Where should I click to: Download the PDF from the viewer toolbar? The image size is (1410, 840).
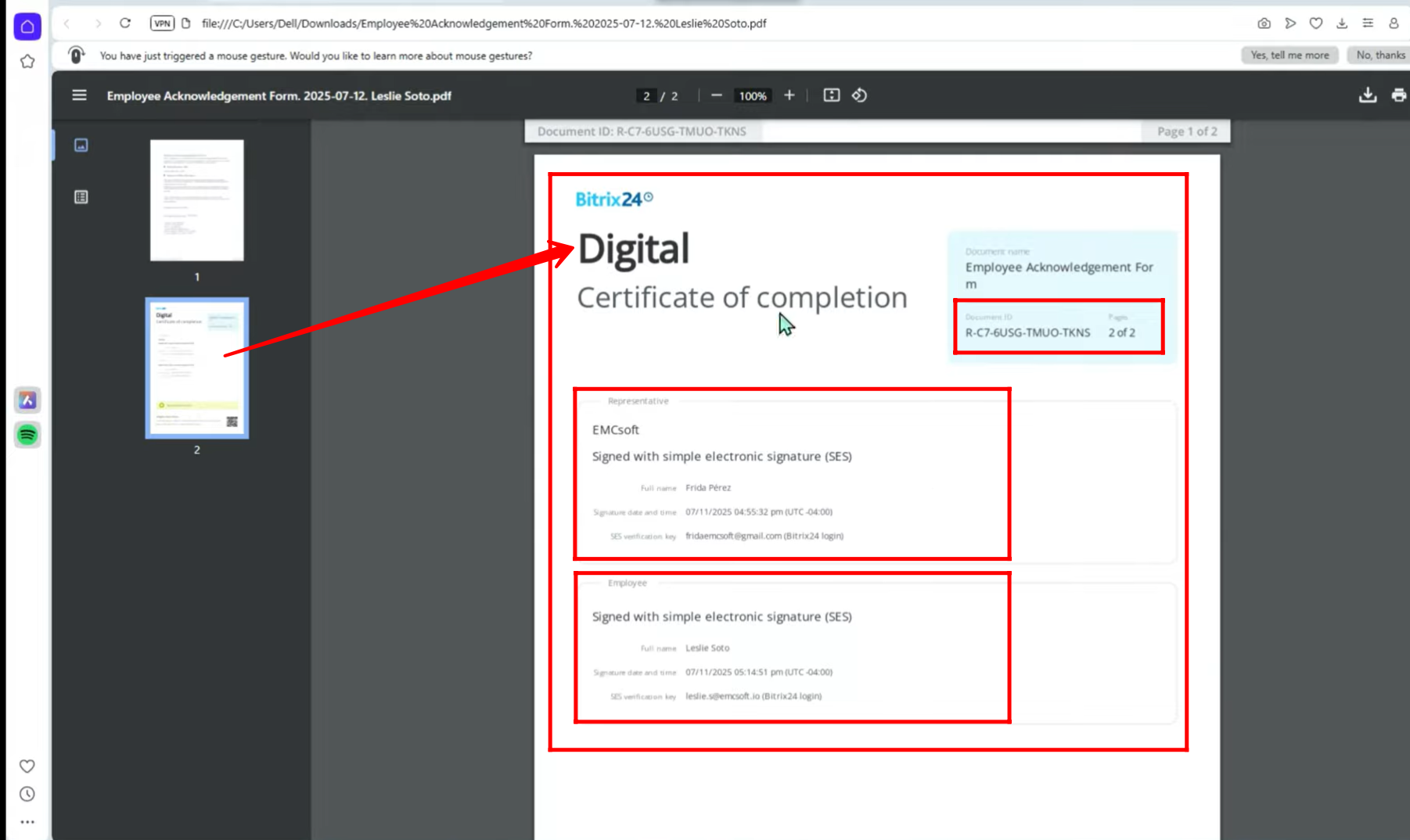click(1368, 95)
